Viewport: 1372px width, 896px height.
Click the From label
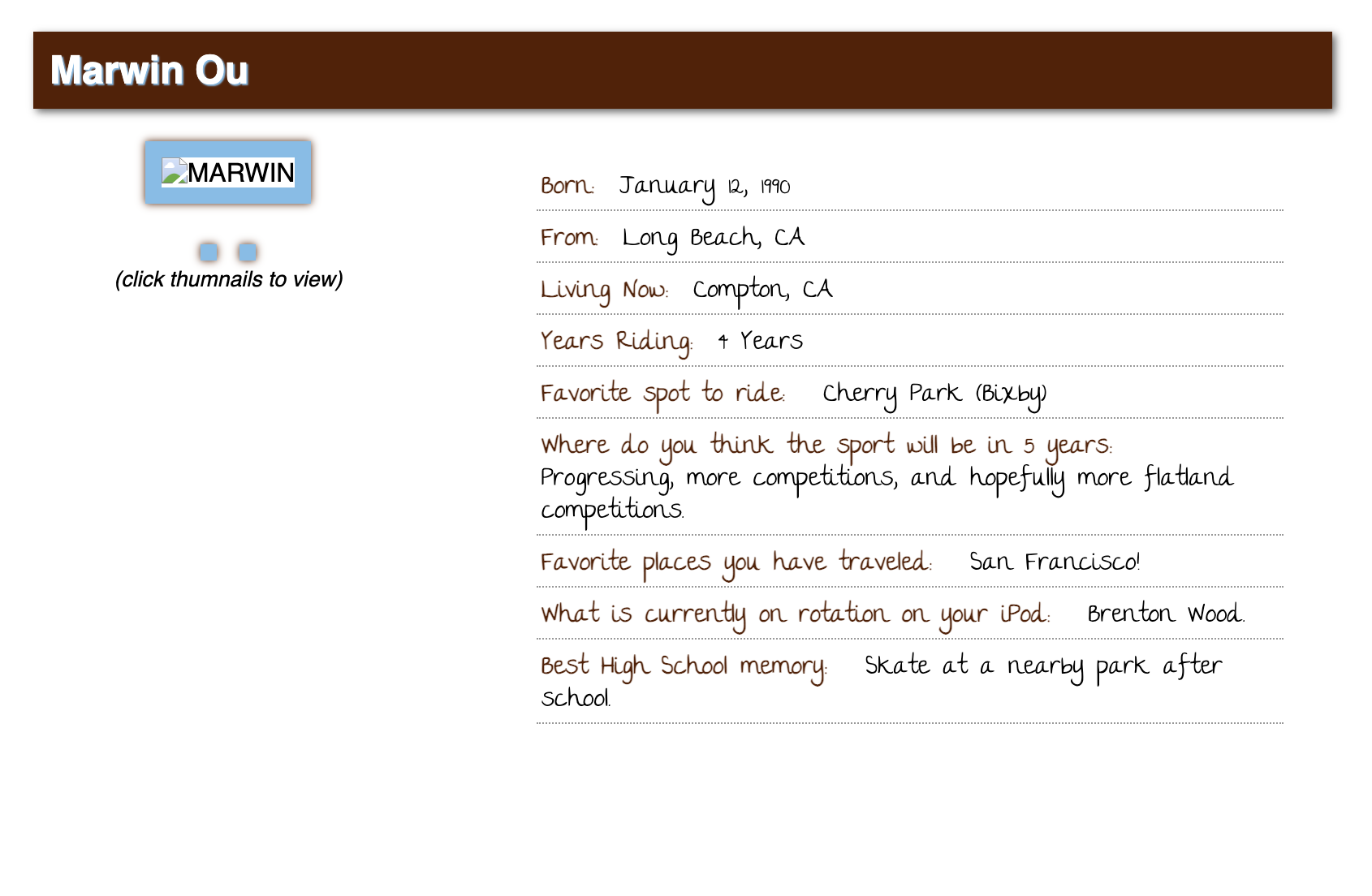click(569, 238)
